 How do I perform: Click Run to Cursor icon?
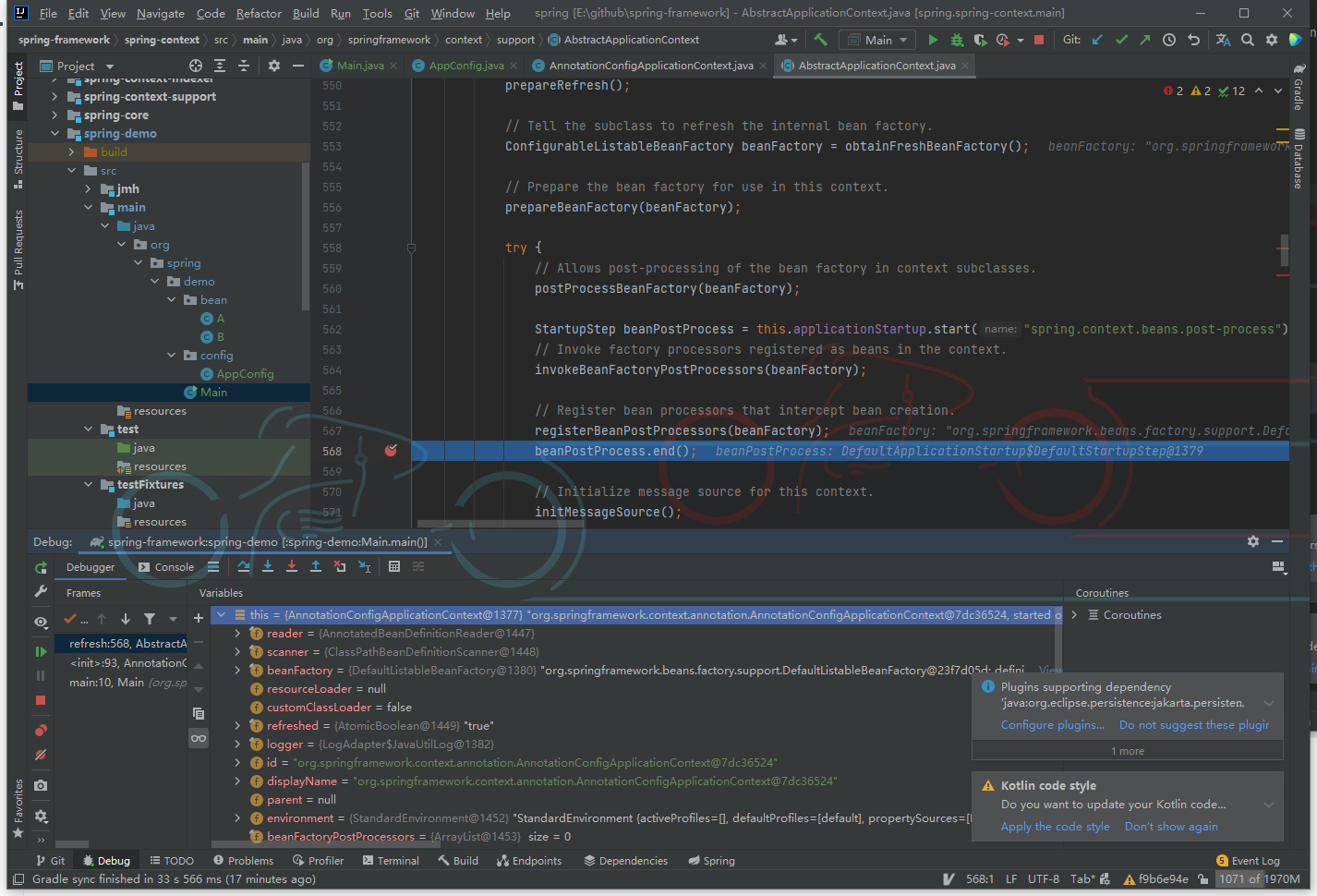364,566
